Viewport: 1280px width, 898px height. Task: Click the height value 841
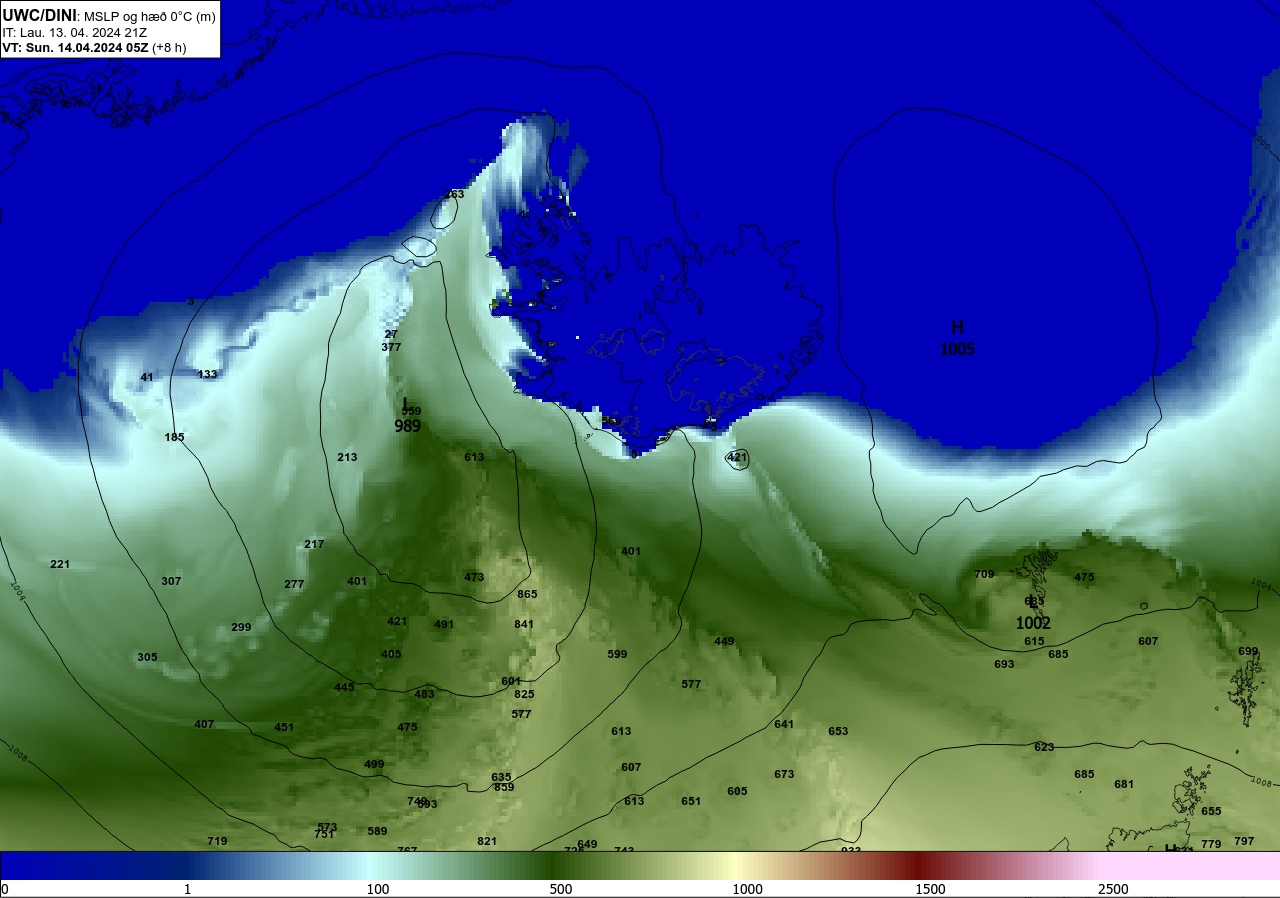pos(524,624)
